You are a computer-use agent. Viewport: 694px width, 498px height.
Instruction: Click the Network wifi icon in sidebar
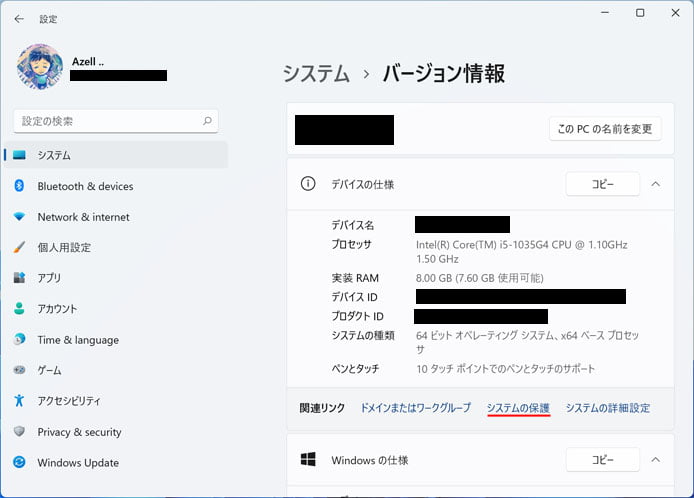coord(19,217)
